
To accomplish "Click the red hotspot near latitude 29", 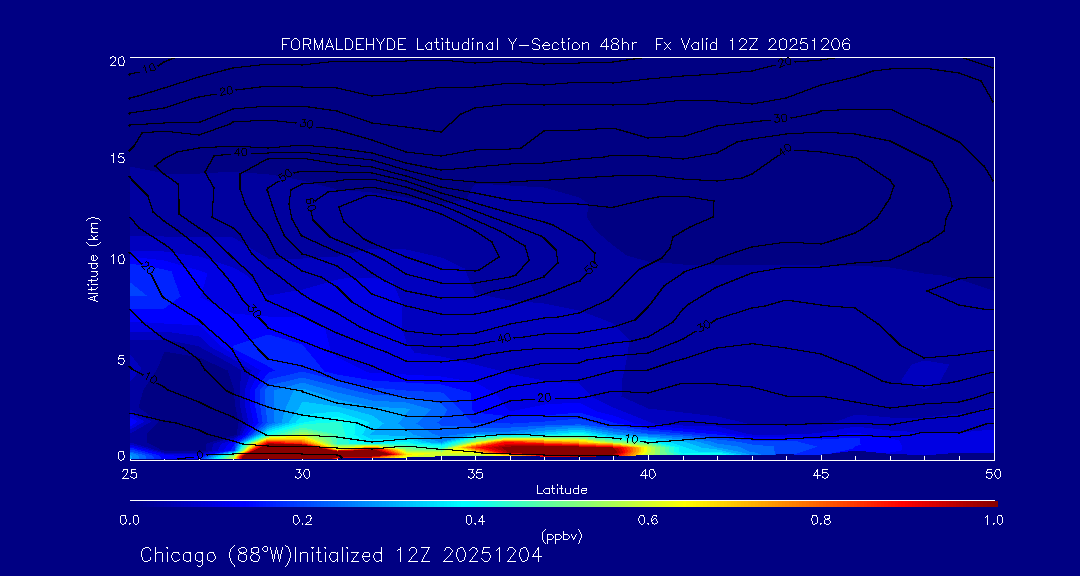I will pyautogui.click(x=285, y=447).
